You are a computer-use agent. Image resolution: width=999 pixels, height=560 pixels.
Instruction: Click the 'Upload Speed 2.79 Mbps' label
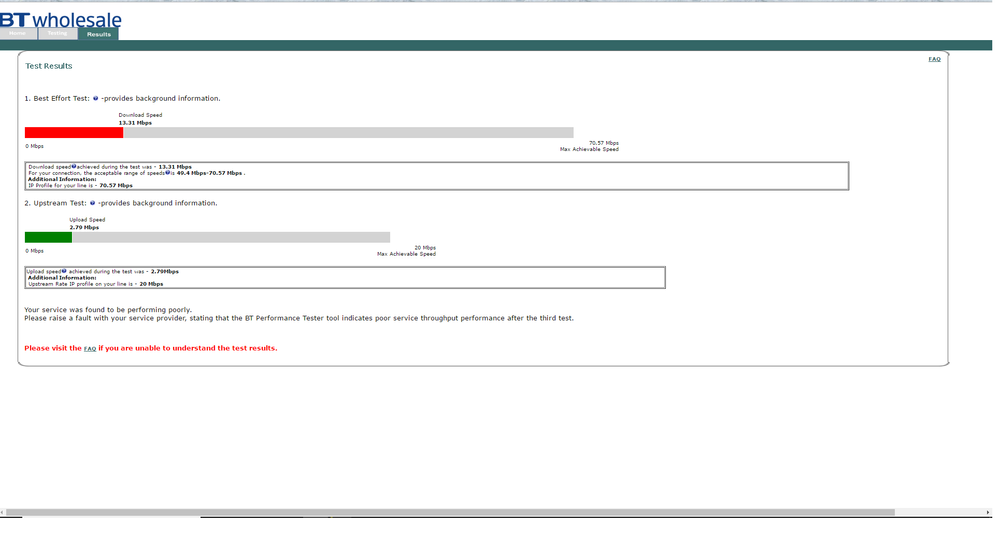(87, 223)
